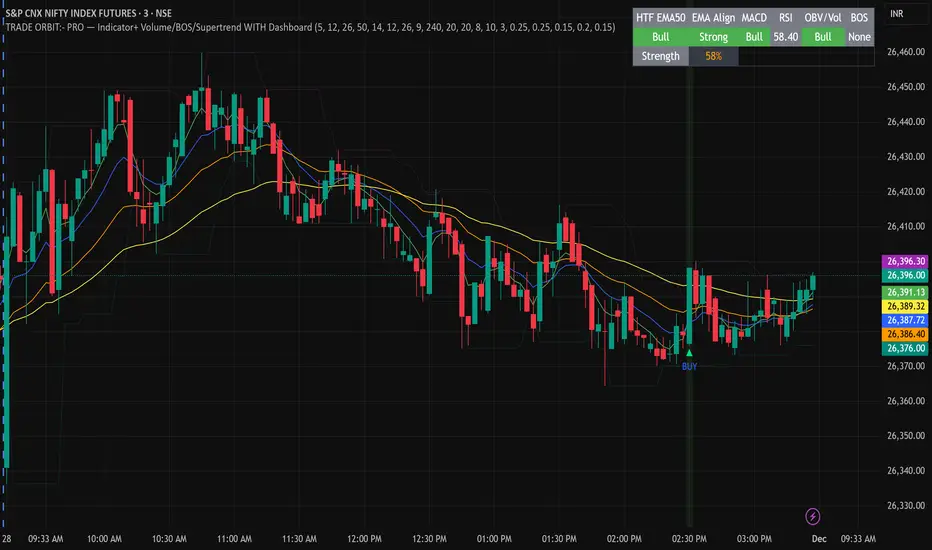932x550 pixels.
Task: Click the purple 26,396.30 price label
Action: point(906,261)
